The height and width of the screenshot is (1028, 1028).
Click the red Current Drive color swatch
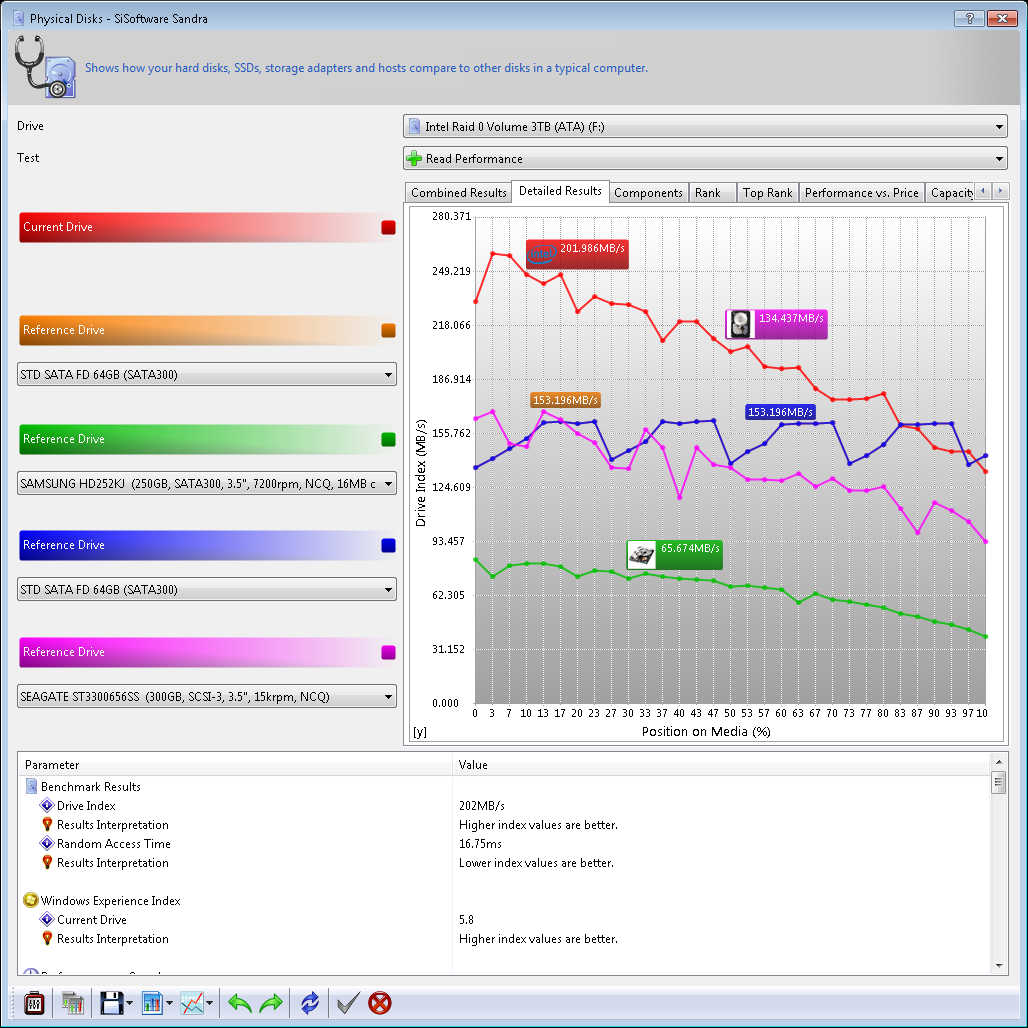(388, 227)
